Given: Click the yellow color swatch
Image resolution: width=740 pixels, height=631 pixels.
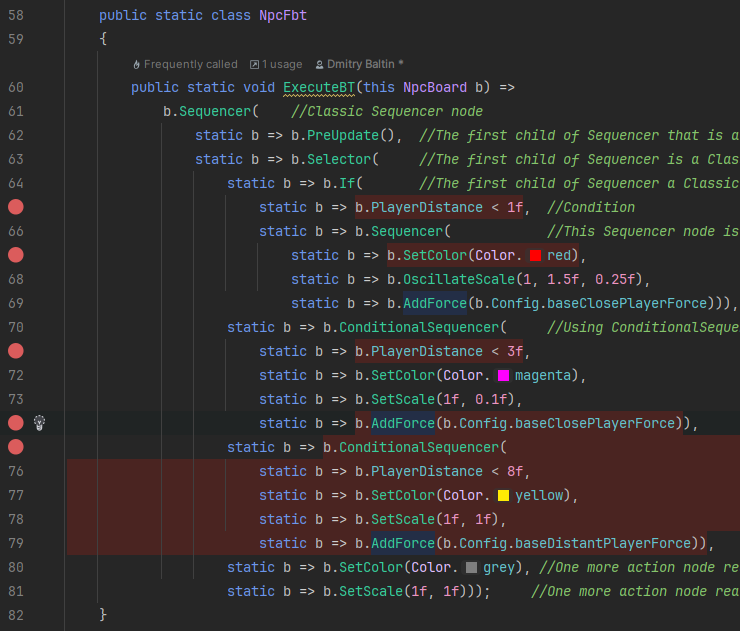Looking at the screenshot, I should coord(503,495).
